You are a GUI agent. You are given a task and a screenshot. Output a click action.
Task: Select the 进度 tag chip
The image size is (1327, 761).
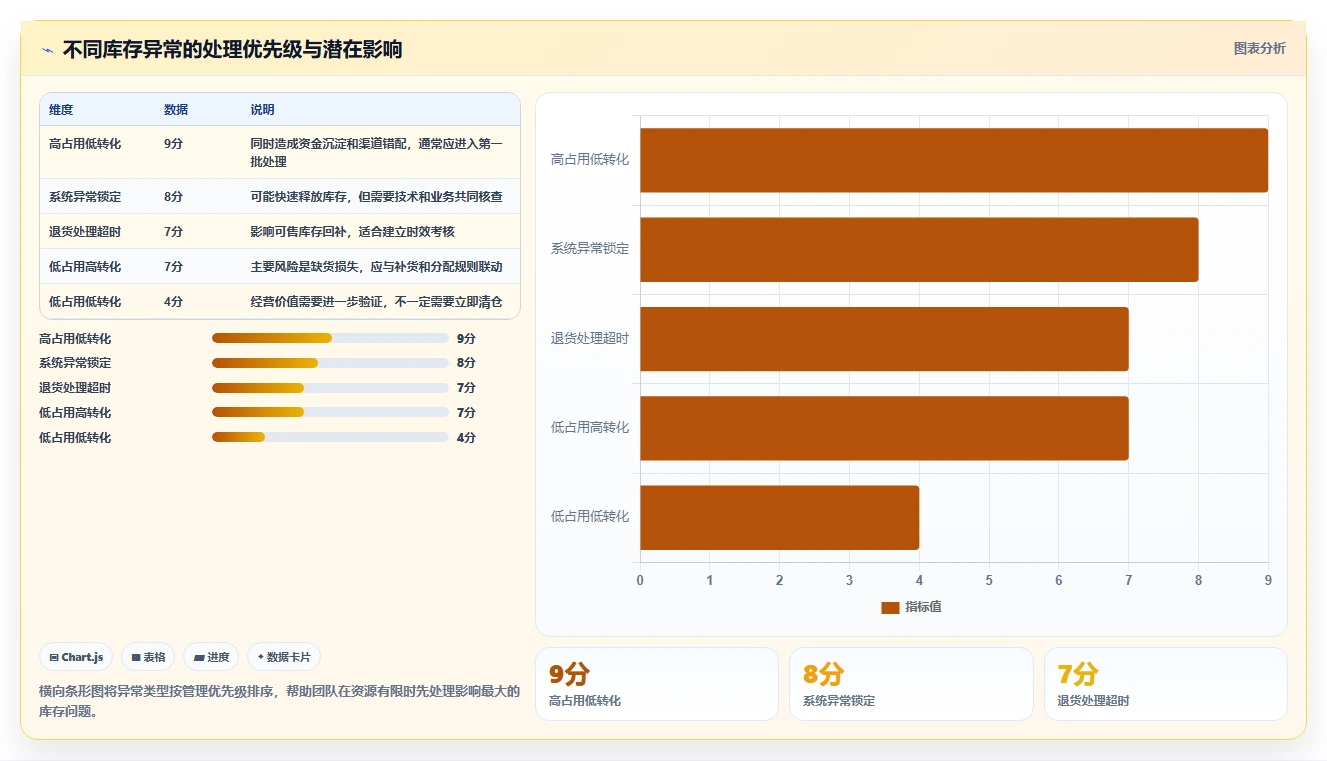(x=211, y=657)
